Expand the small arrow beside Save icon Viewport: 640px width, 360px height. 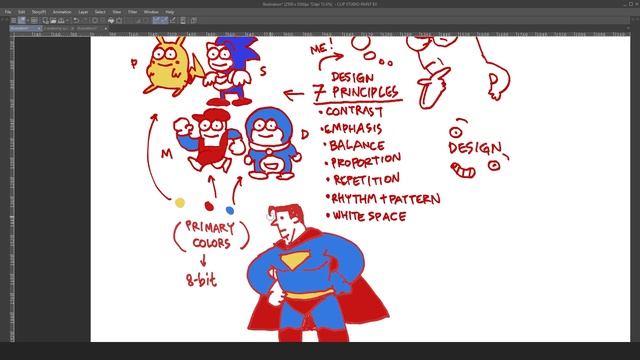coord(67,20)
